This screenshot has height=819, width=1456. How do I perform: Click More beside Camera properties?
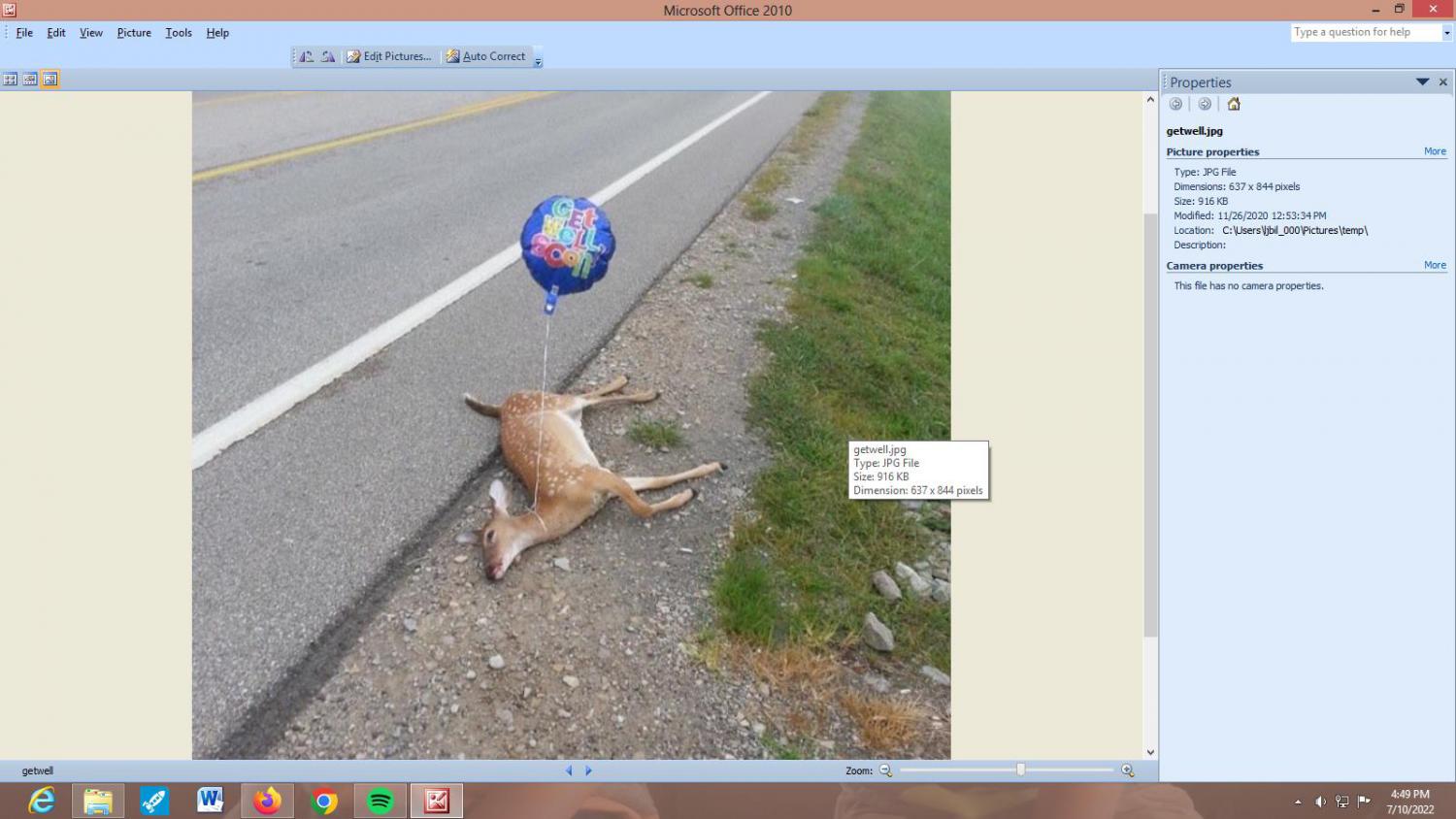(1435, 265)
